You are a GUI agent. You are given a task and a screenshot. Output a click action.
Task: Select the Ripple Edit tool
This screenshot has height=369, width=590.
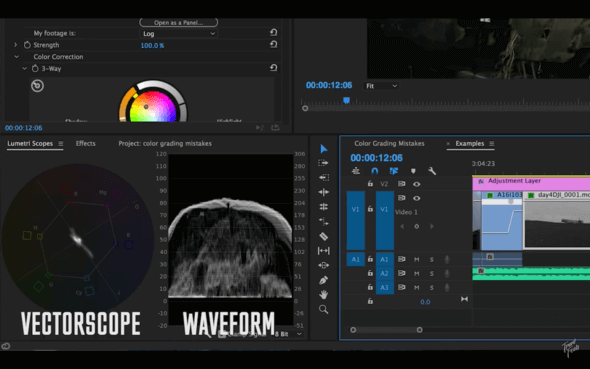(324, 192)
